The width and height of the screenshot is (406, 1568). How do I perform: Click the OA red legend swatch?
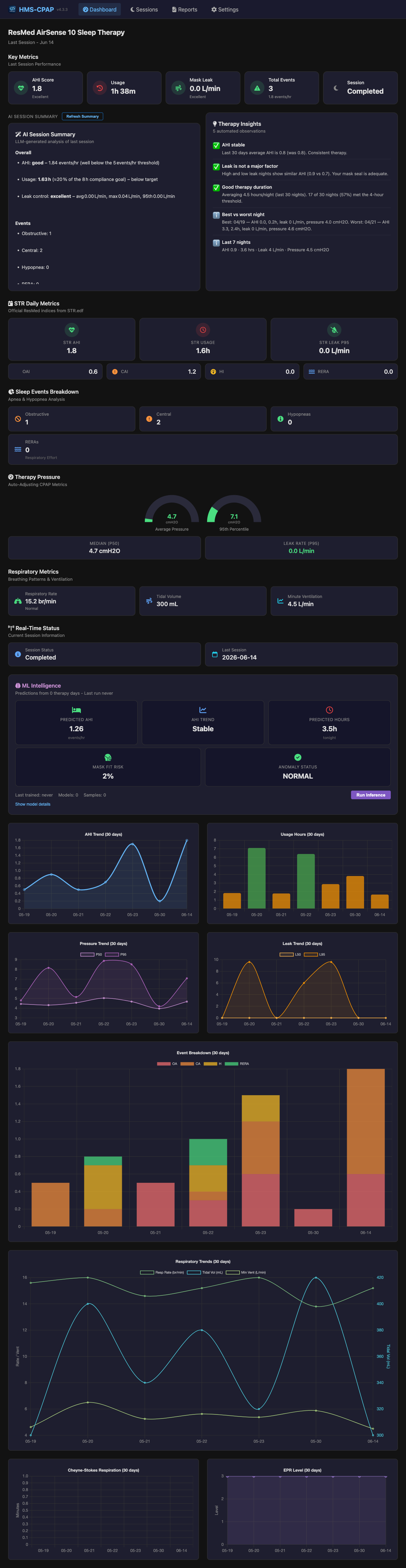click(x=164, y=1063)
